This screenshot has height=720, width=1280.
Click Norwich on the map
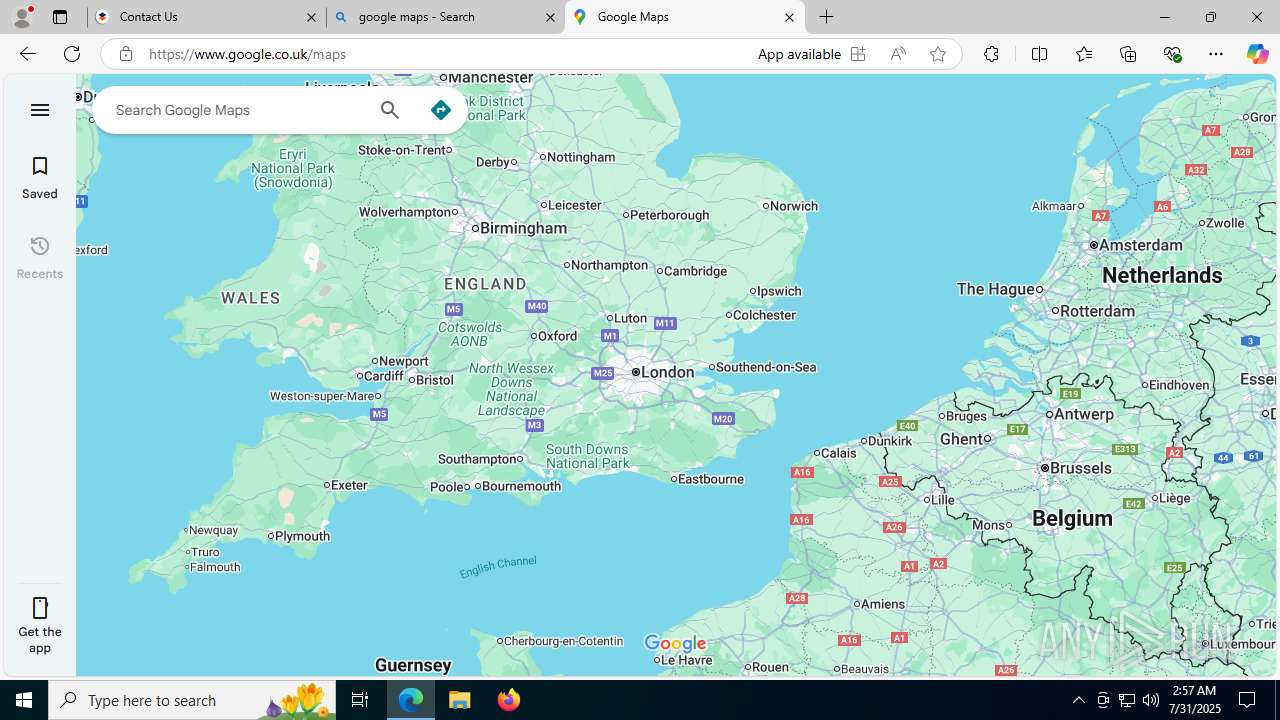click(794, 206)
